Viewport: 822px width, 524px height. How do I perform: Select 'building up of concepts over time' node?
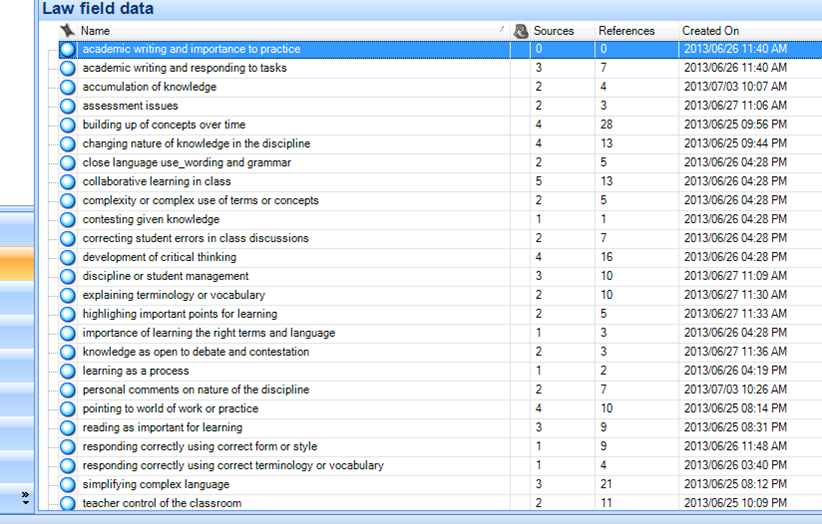pyautogui.click(x=163, y=125)
